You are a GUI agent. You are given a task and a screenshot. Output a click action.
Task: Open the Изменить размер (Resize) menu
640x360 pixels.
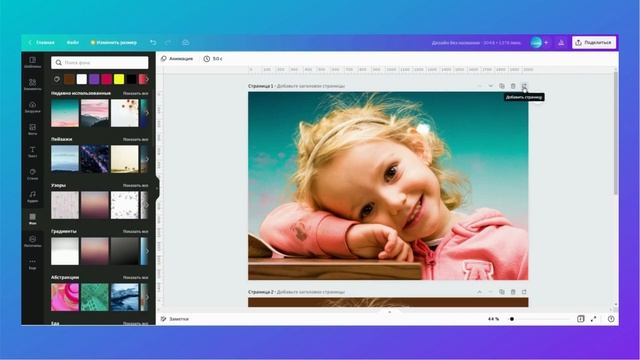114,42
